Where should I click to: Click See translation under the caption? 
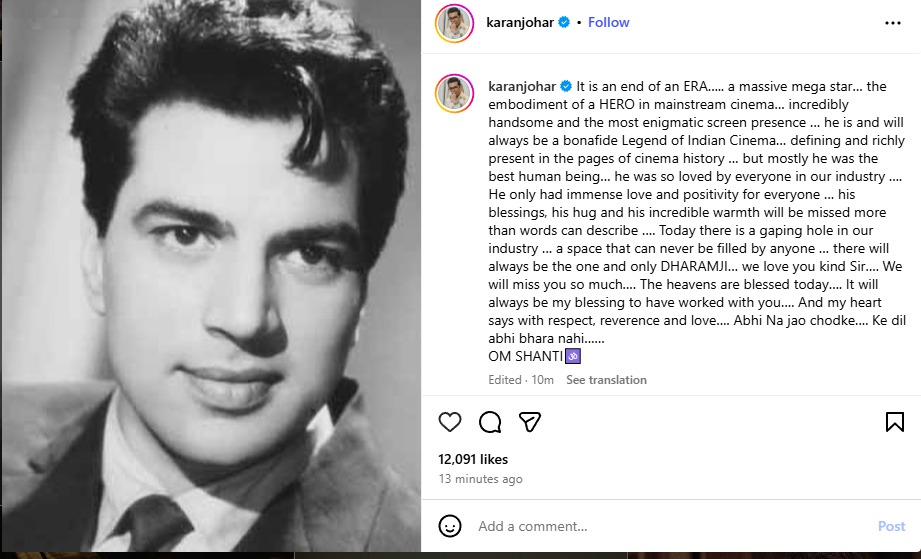(606, 380)
